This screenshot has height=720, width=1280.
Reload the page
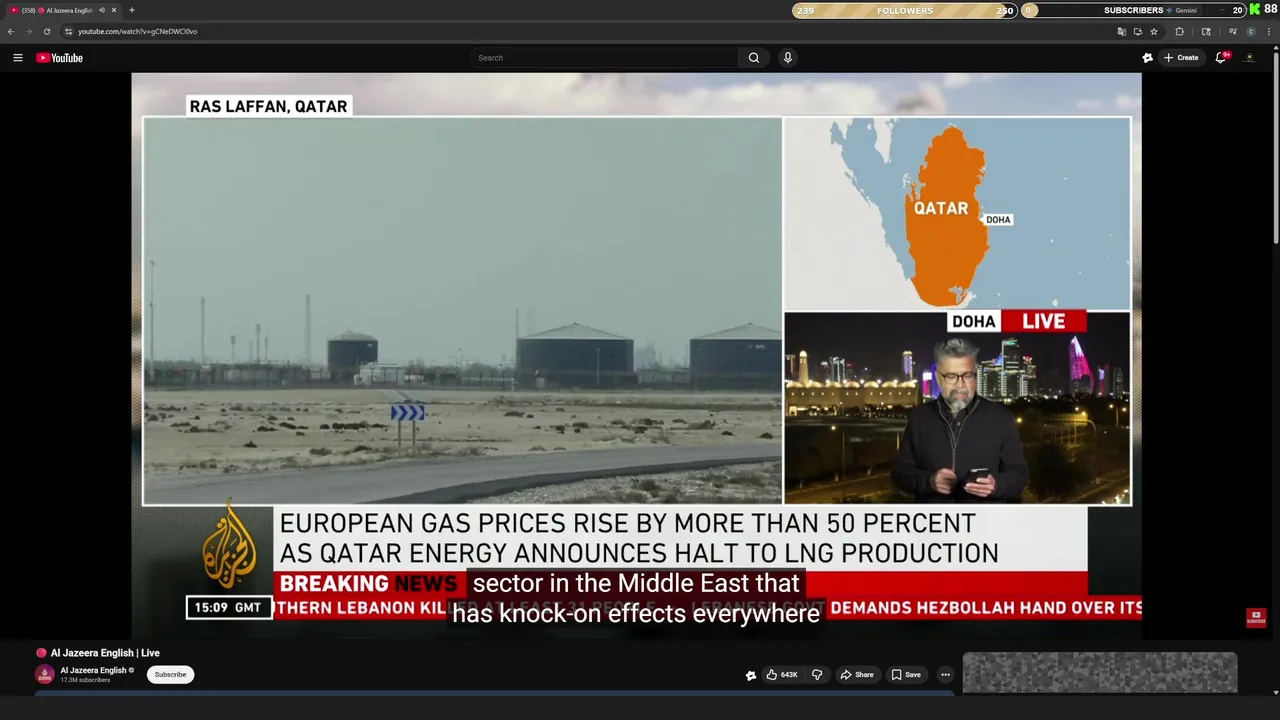pos(46,31)
